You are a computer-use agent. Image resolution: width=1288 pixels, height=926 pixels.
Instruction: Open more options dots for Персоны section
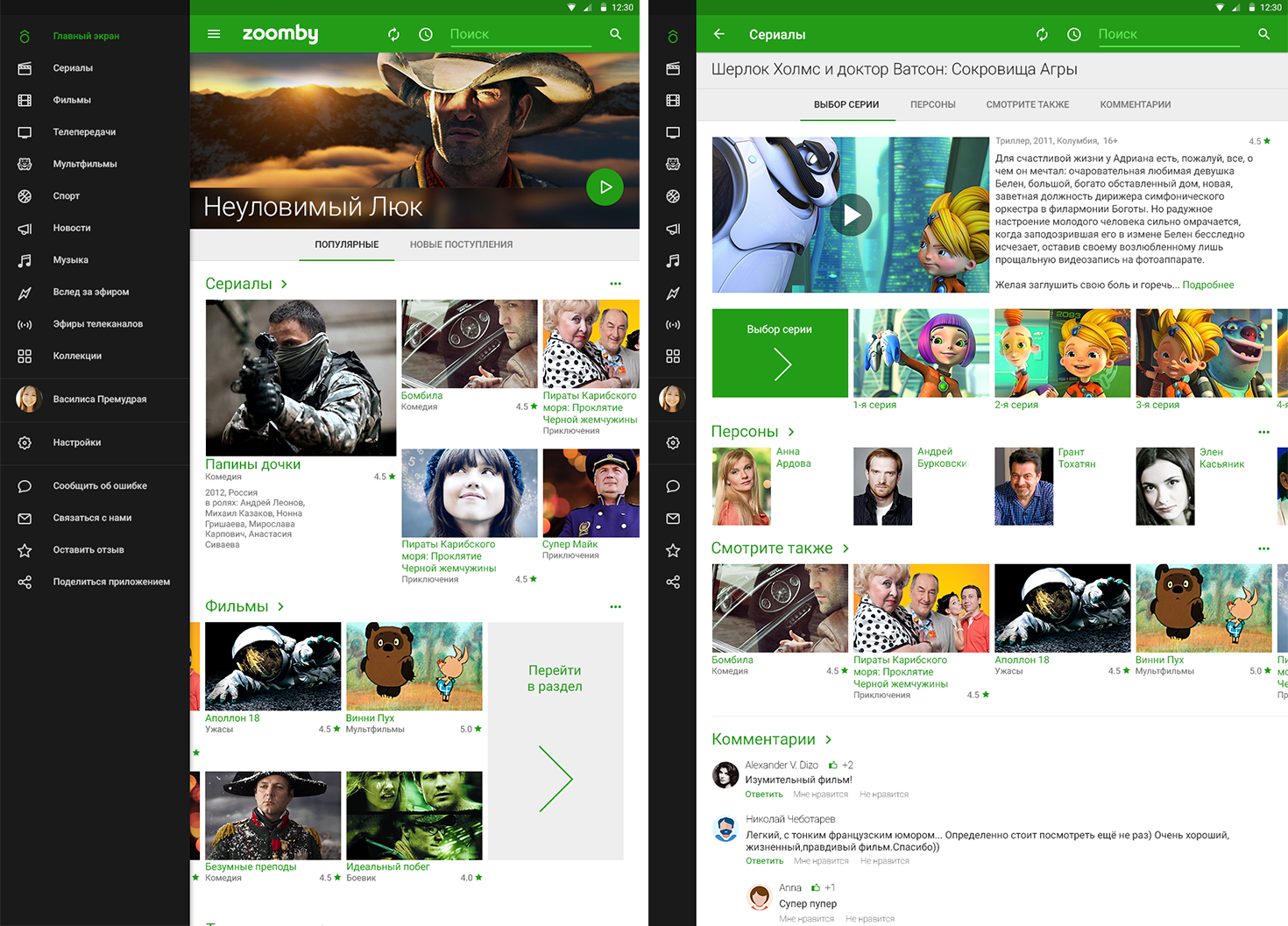click(x=1263, y=432)
